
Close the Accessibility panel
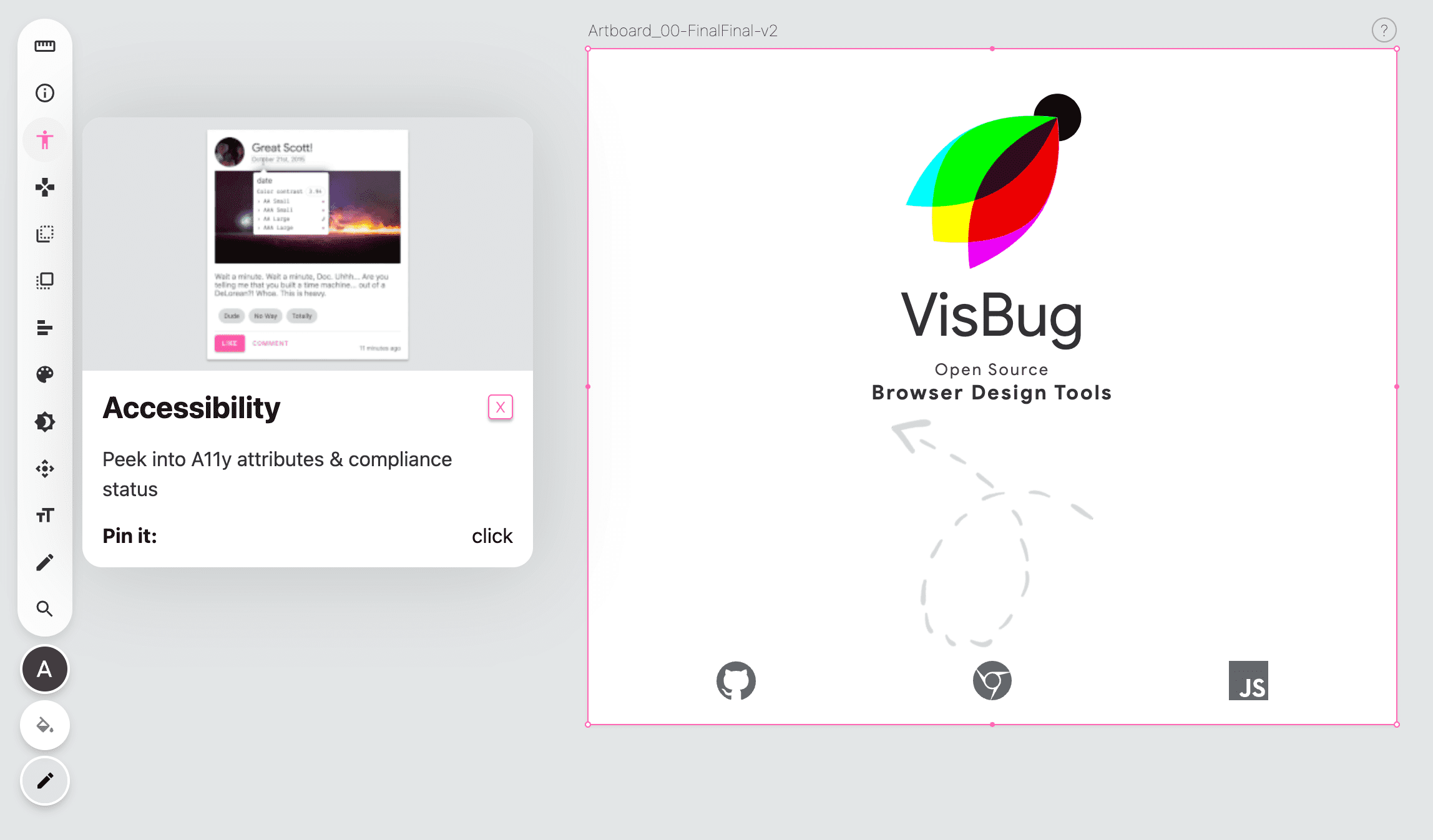[499, 407]
